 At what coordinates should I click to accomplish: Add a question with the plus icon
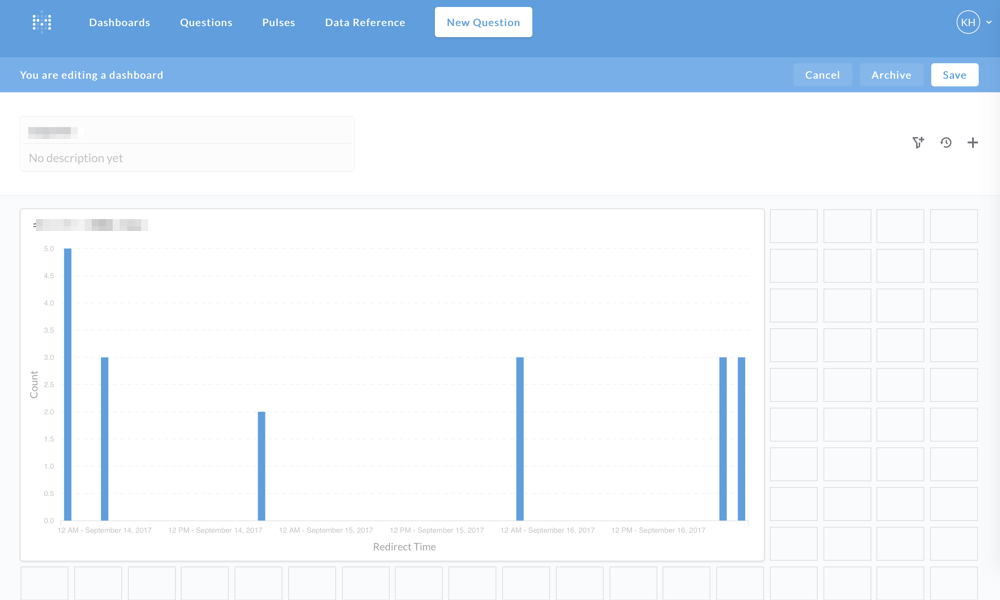[x=973, y=142]
